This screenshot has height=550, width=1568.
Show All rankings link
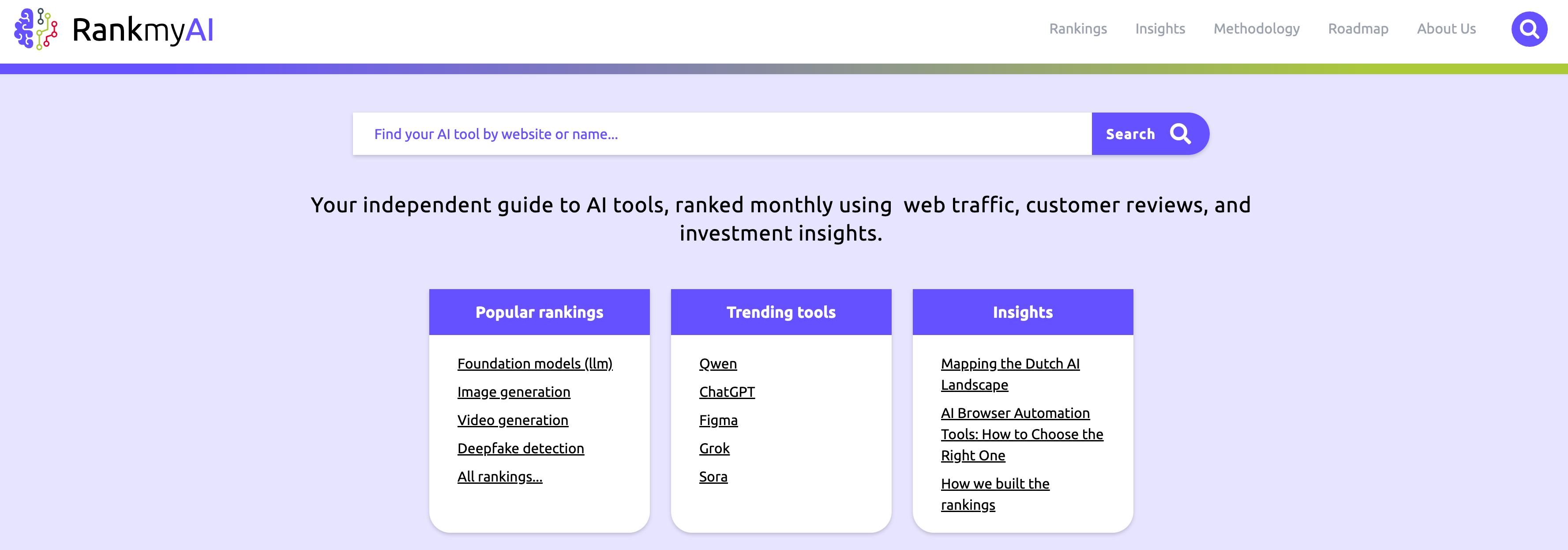pyautogui.click(x=499, y=476)
